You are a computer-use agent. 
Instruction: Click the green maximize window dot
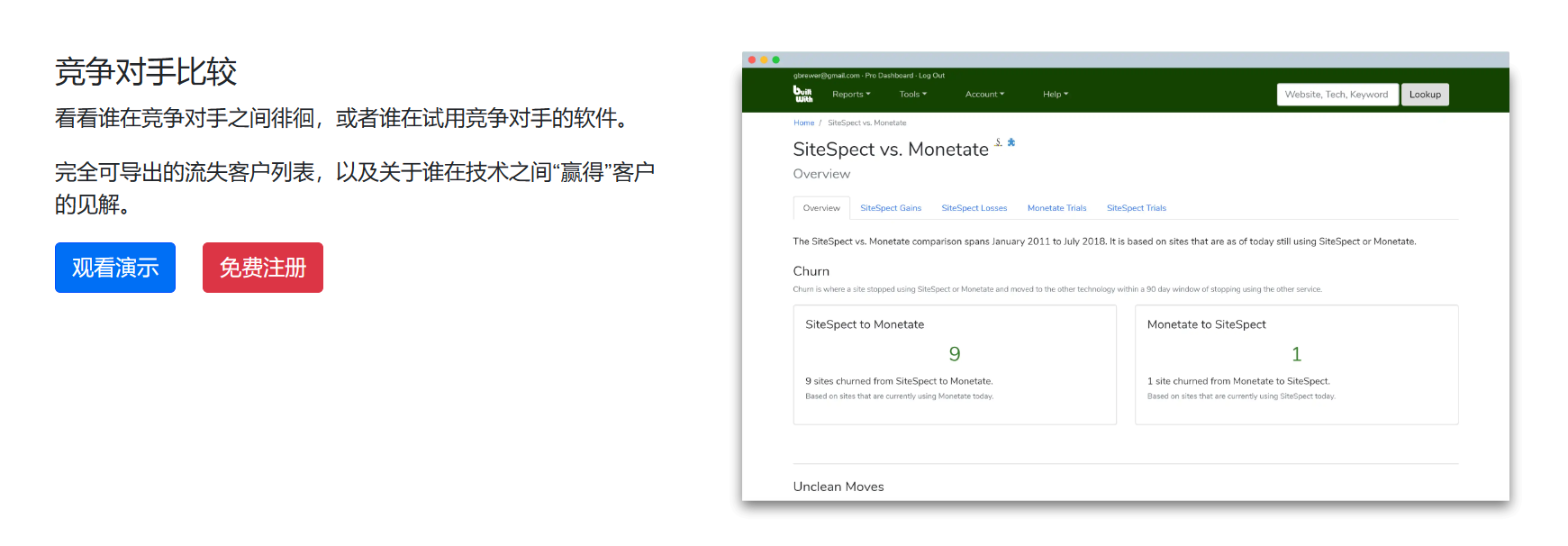point(775,59)
